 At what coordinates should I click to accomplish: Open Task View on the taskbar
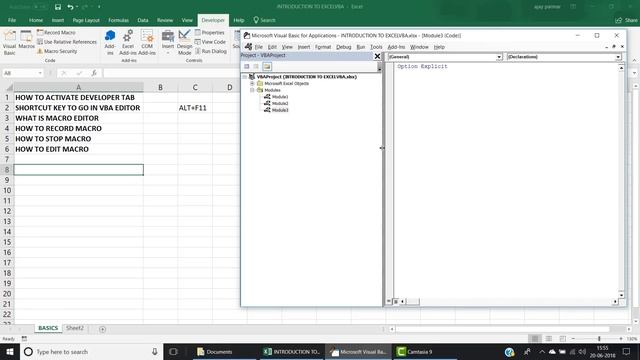point(173,352)
